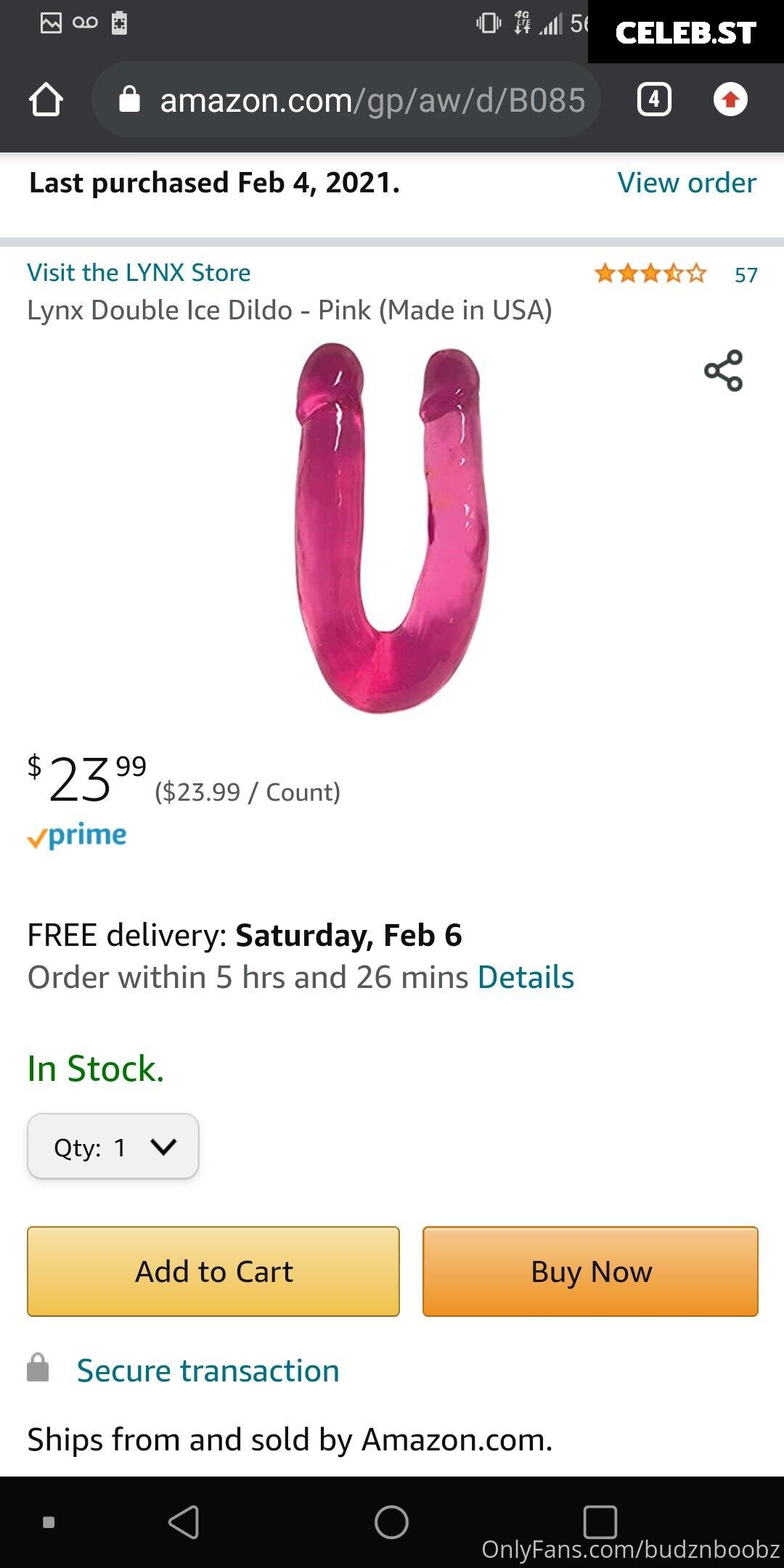Viewport: 784px width, 1568px height.
Task: Tap the Android recent apps square button
Action: pos(600,1522)
